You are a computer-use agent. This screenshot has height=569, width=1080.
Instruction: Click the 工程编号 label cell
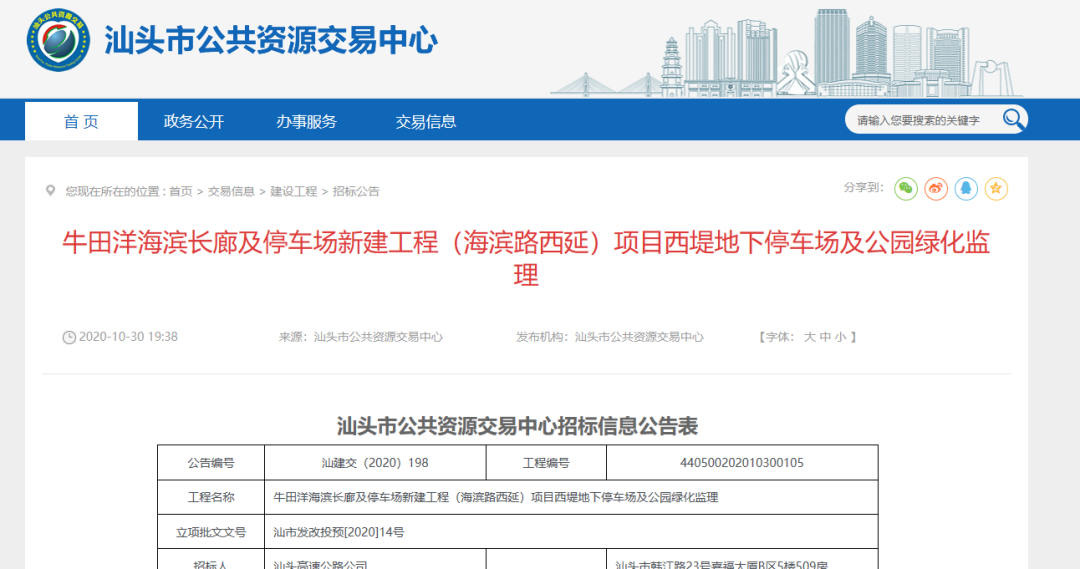[x=546, y=463]
